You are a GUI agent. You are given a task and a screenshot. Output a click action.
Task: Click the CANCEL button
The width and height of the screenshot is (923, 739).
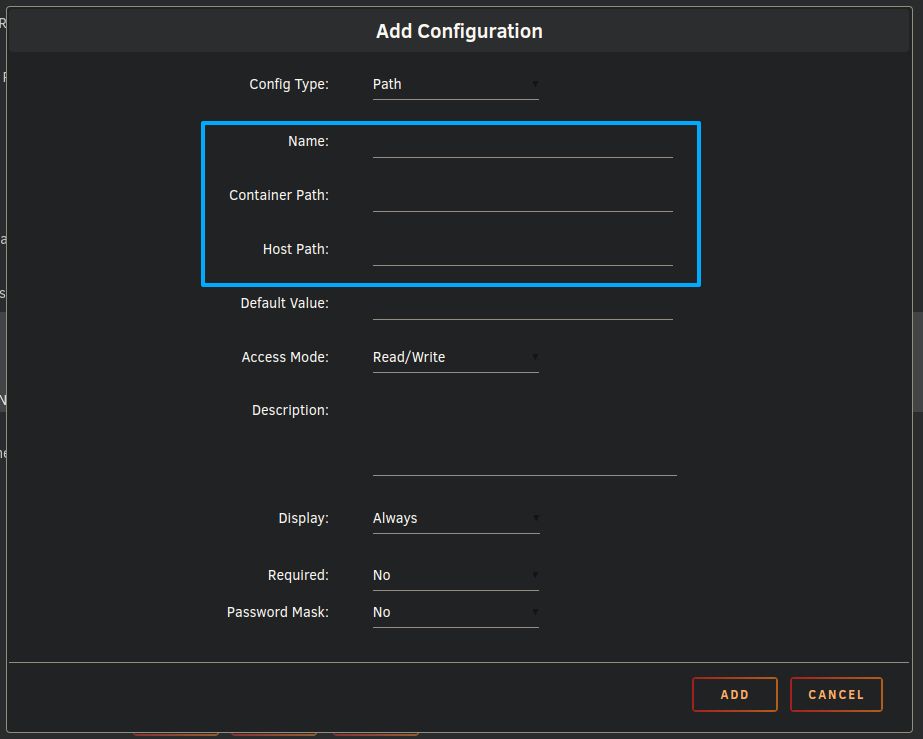836,695
